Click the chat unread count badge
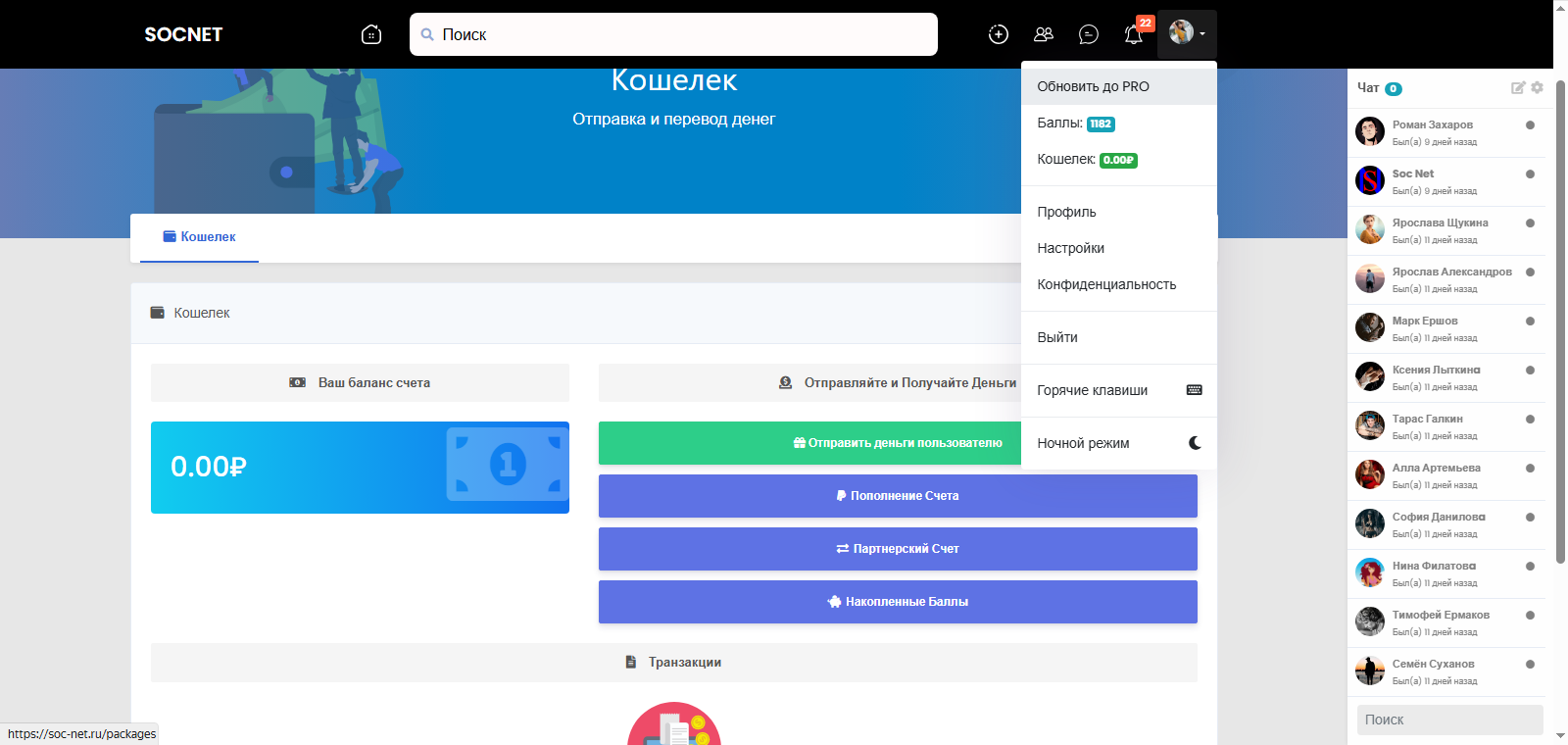Viewport: 1568px width, 745px height. coord(1394,88)
